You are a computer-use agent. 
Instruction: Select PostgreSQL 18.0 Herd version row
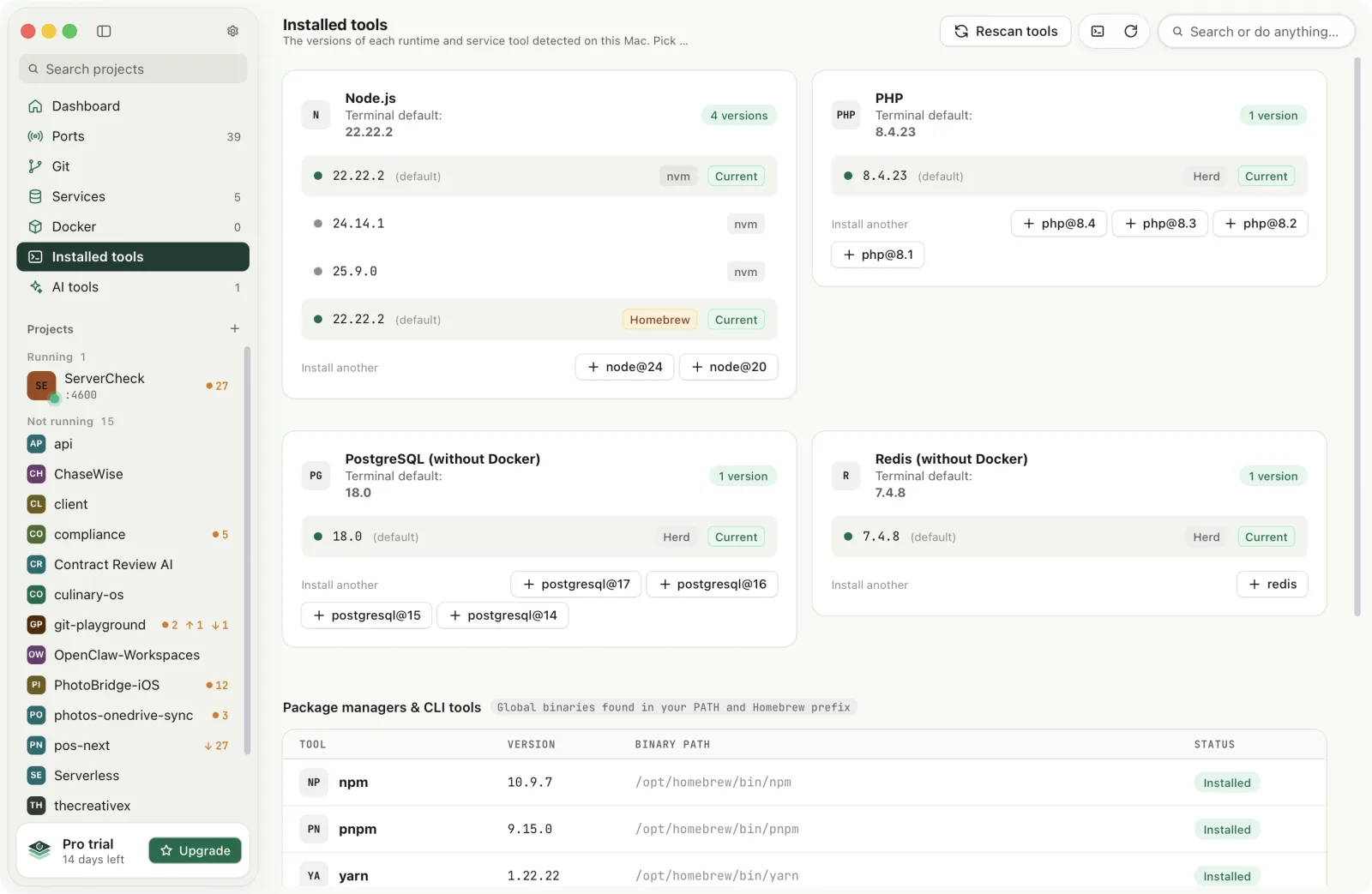tap(539, 537)
